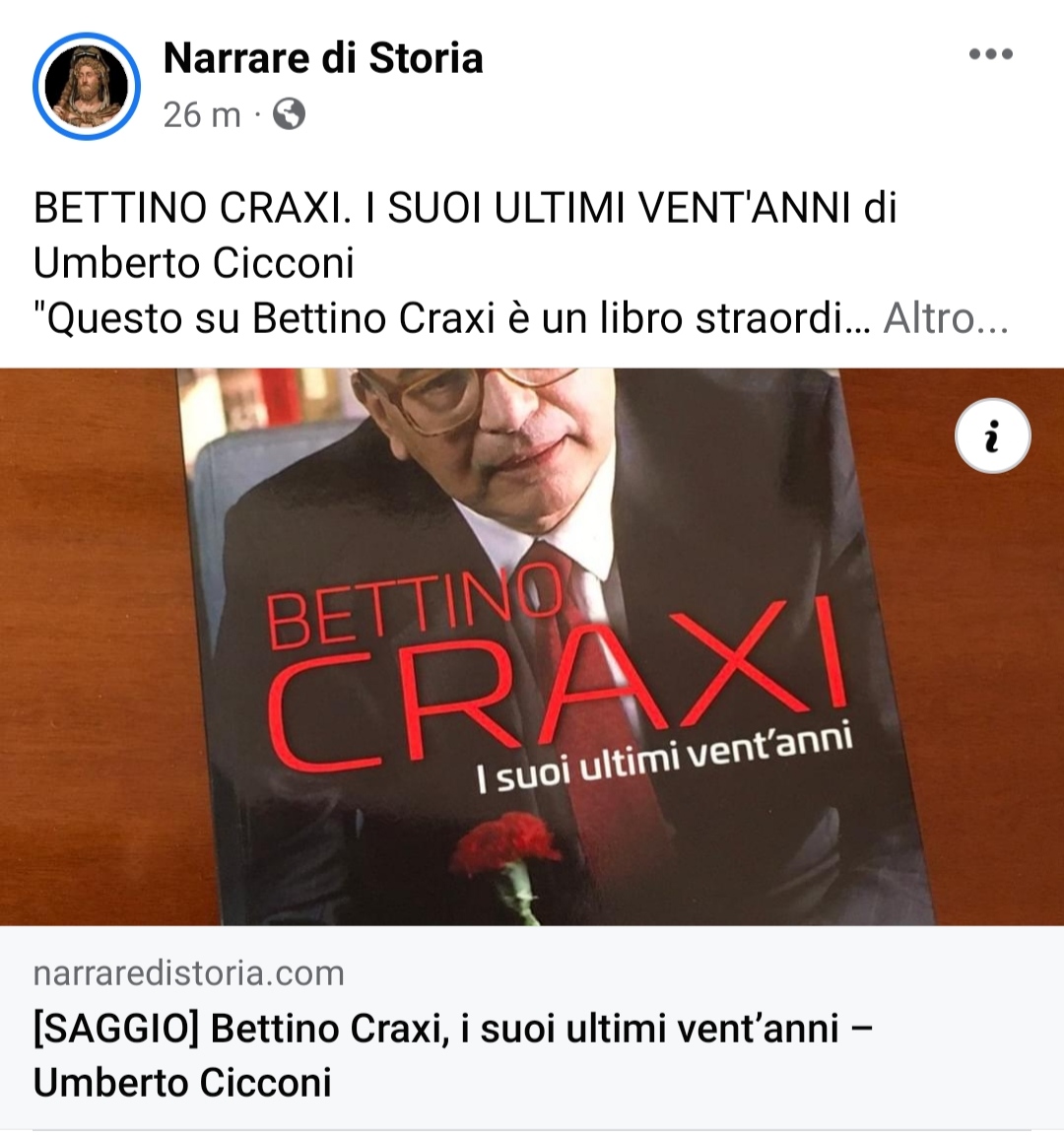The height and width of the screenshot is (1138, 1064).
Task: Click the "26 m" post timestamp
Action: coord(202,114)
